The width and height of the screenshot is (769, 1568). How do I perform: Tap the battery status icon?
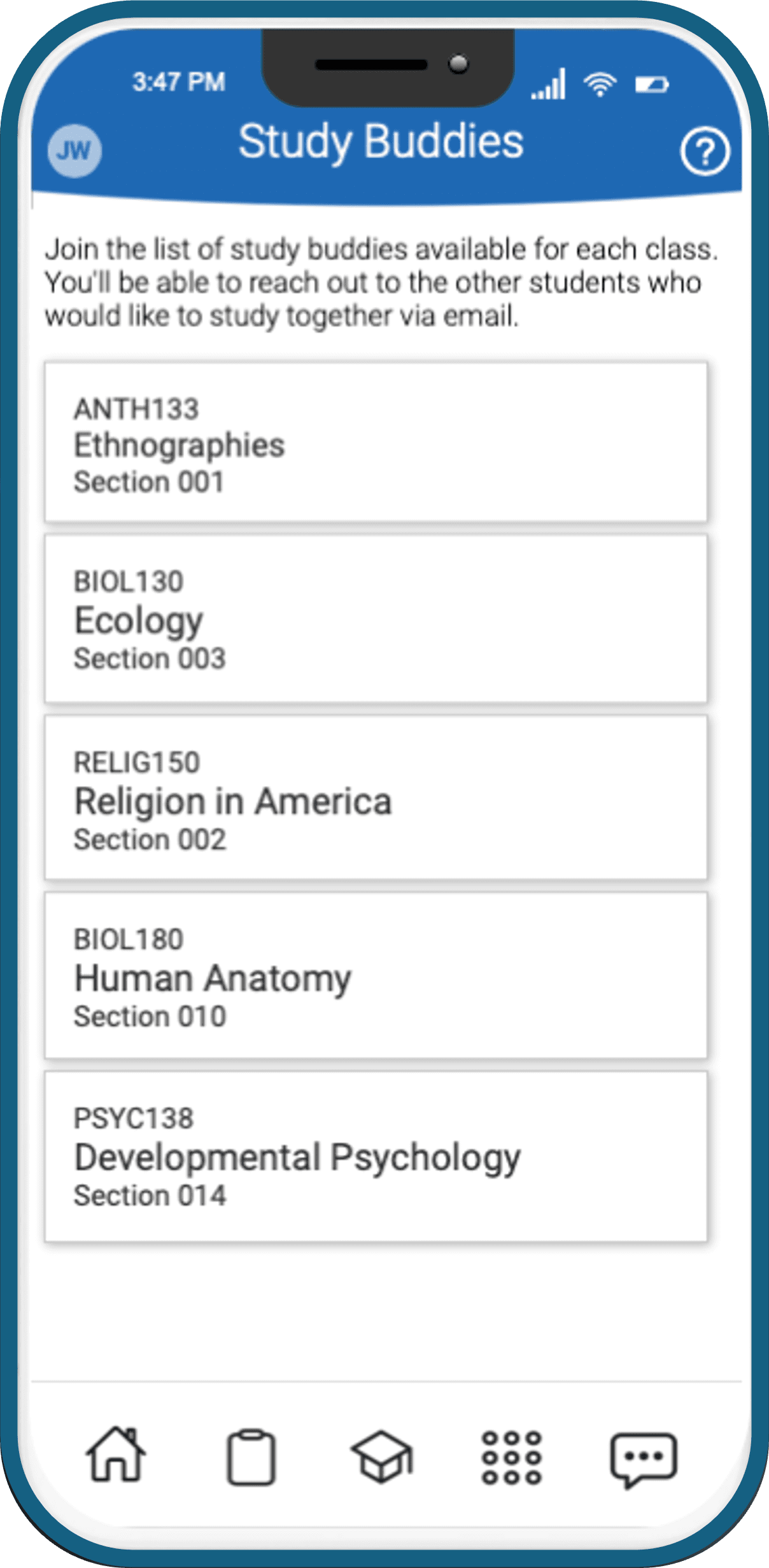click(x=652, y=85)
